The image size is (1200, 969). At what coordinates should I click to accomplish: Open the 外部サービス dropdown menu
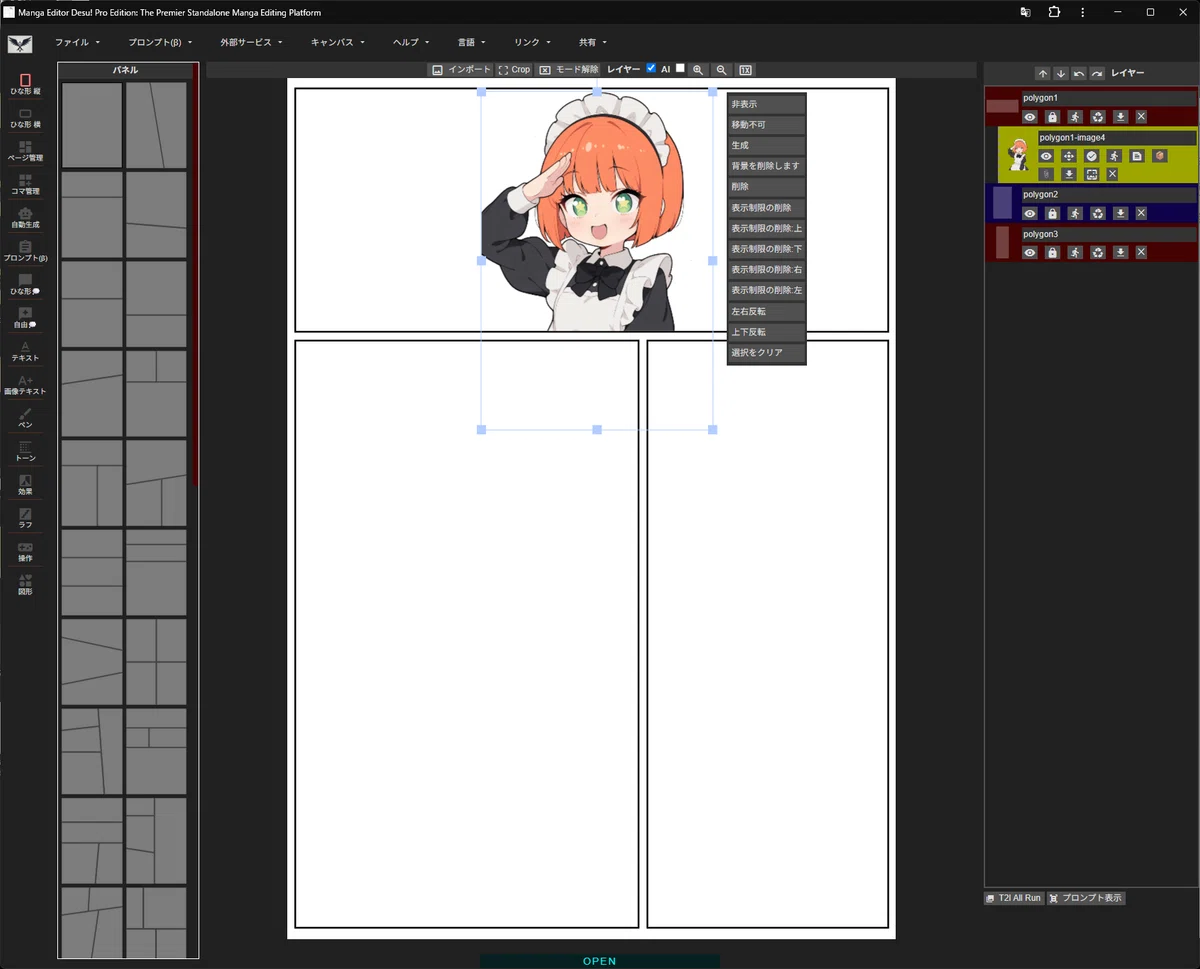click(252, 43)
